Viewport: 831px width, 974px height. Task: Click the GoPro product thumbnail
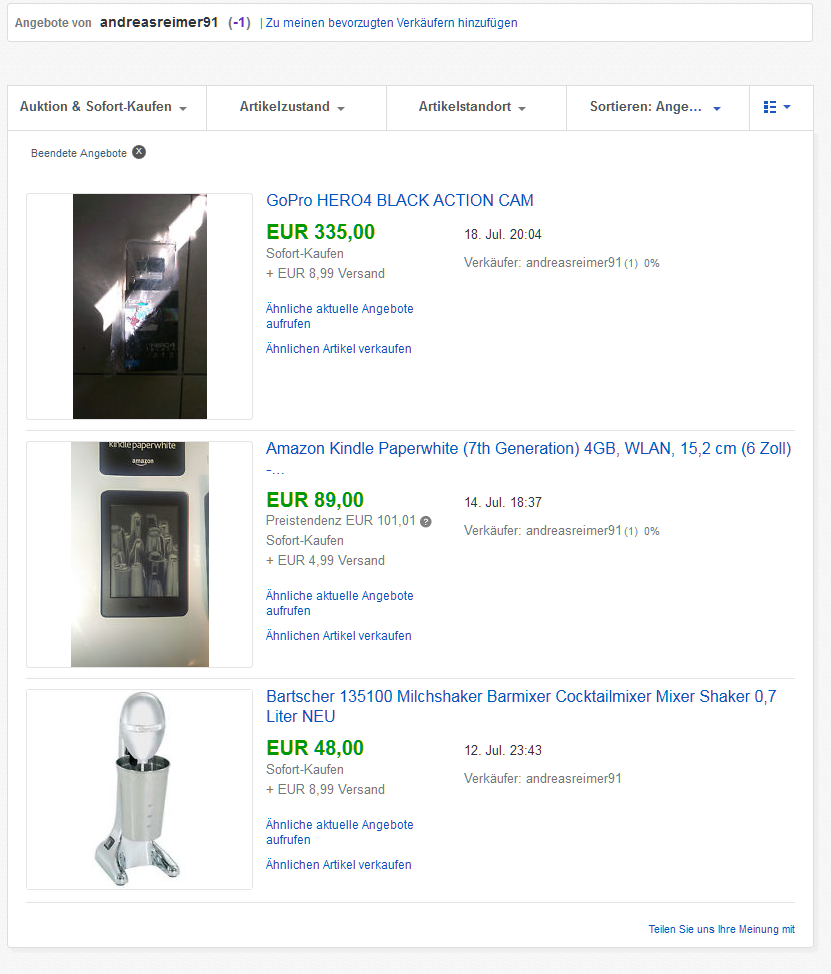[140, 306]
